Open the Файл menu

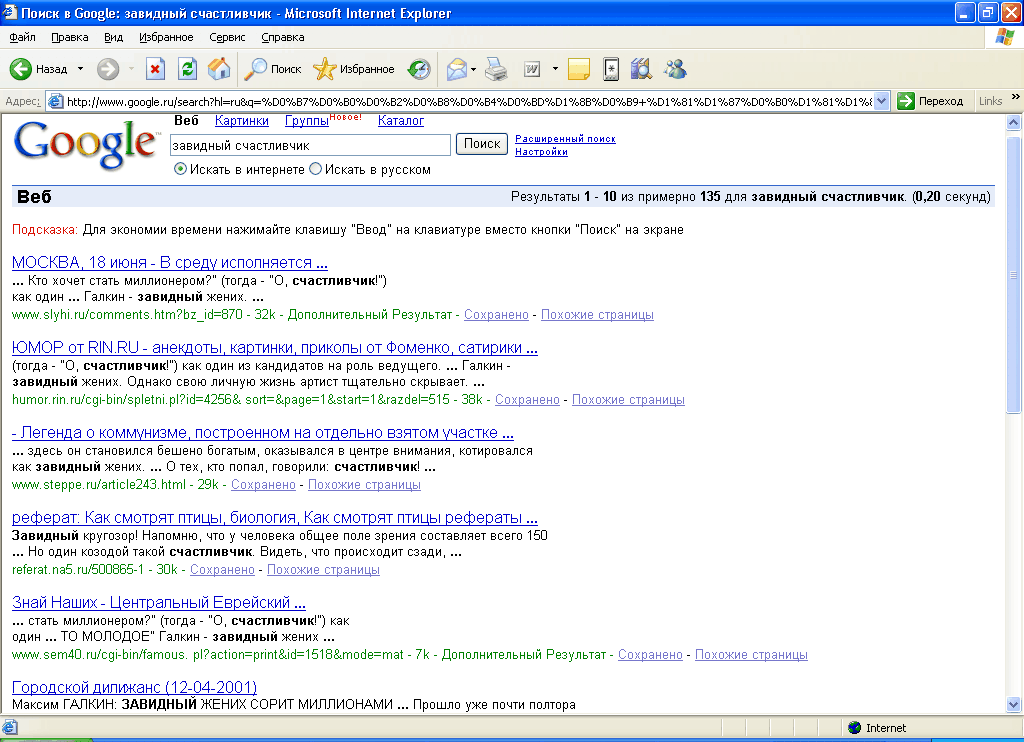tap(22, 37)
